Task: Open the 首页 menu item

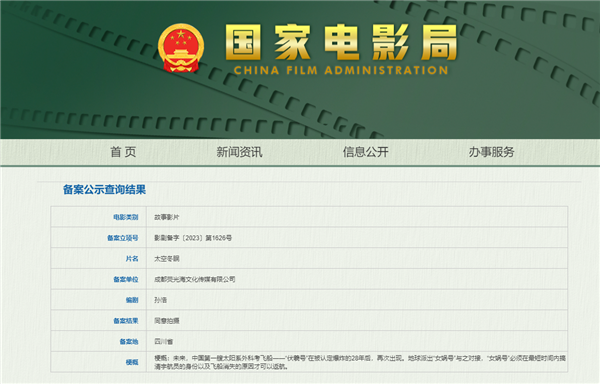Action: [123, 152]
